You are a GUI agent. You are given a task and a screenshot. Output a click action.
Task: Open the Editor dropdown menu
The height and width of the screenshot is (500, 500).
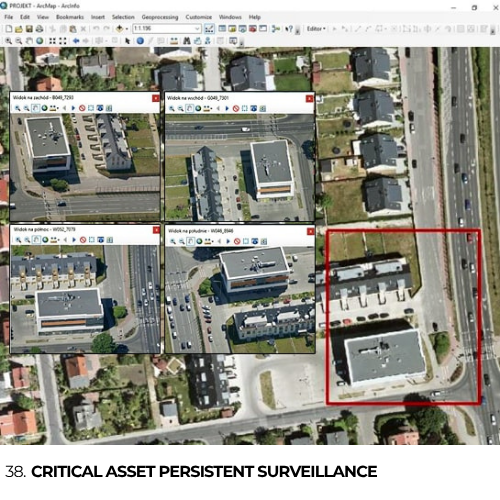coord(316,29)
